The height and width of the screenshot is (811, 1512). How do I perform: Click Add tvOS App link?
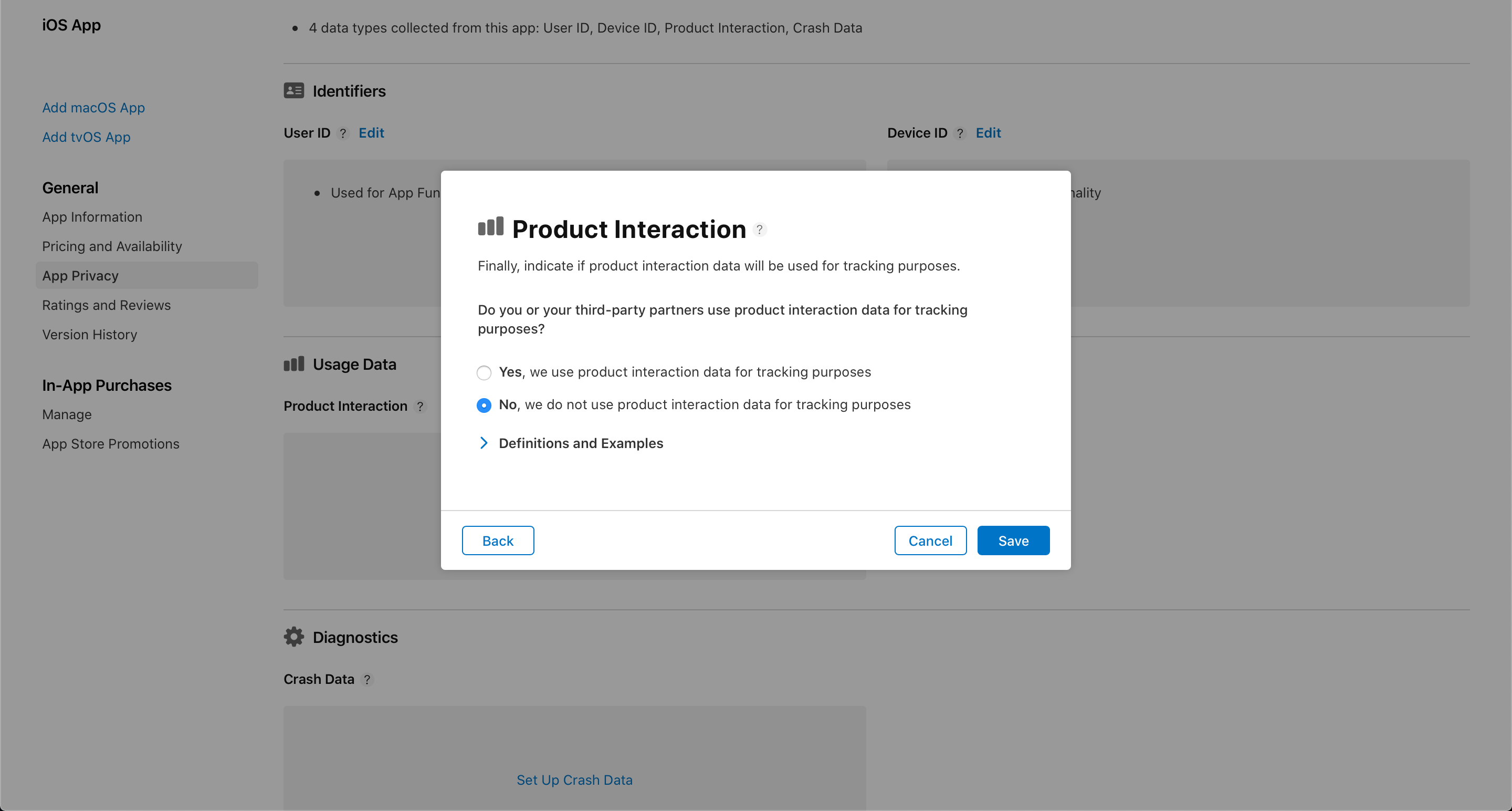(86, 137)
